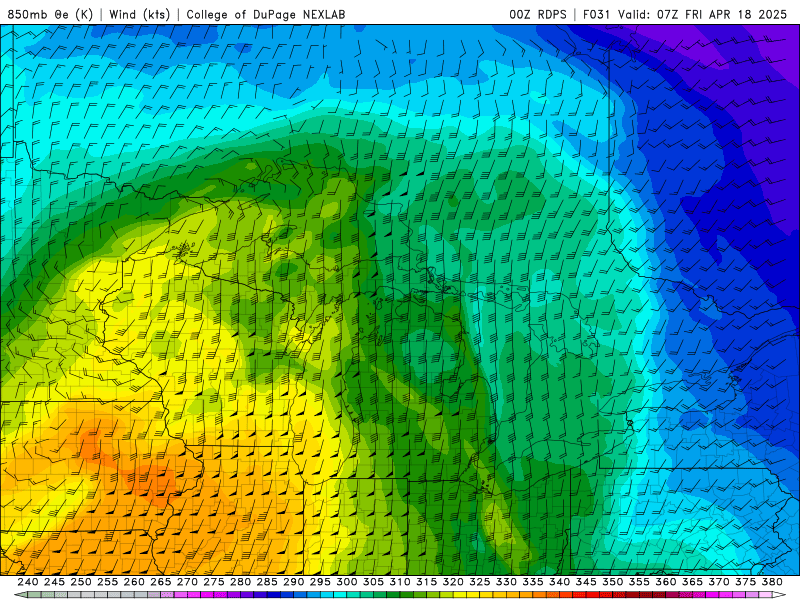This screenshot has width=800, height=600.
Task: Click the 255 colorbar scale label
Action: [x=107, y=582]
